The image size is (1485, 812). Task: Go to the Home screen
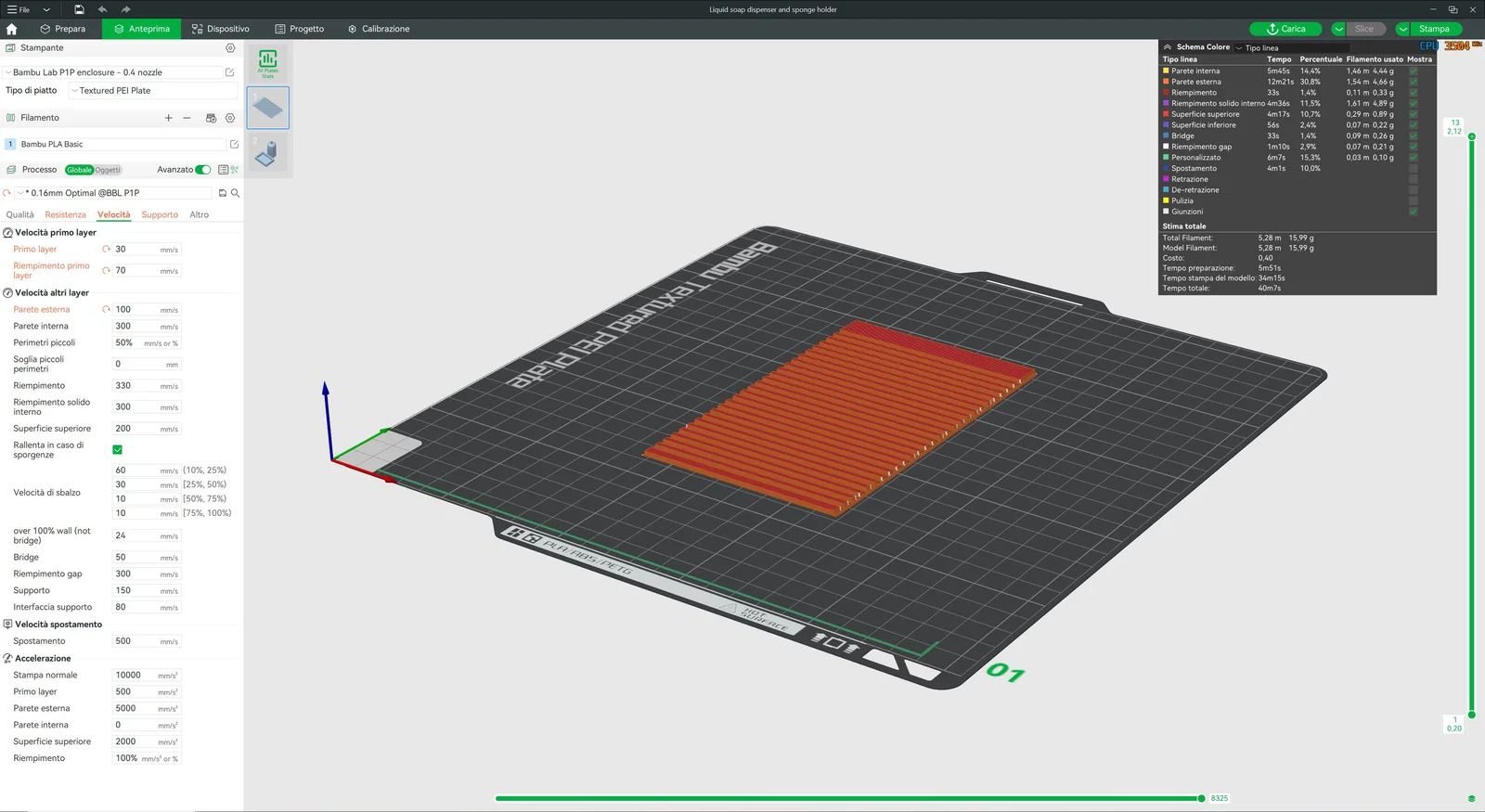[x=12, y=29]
